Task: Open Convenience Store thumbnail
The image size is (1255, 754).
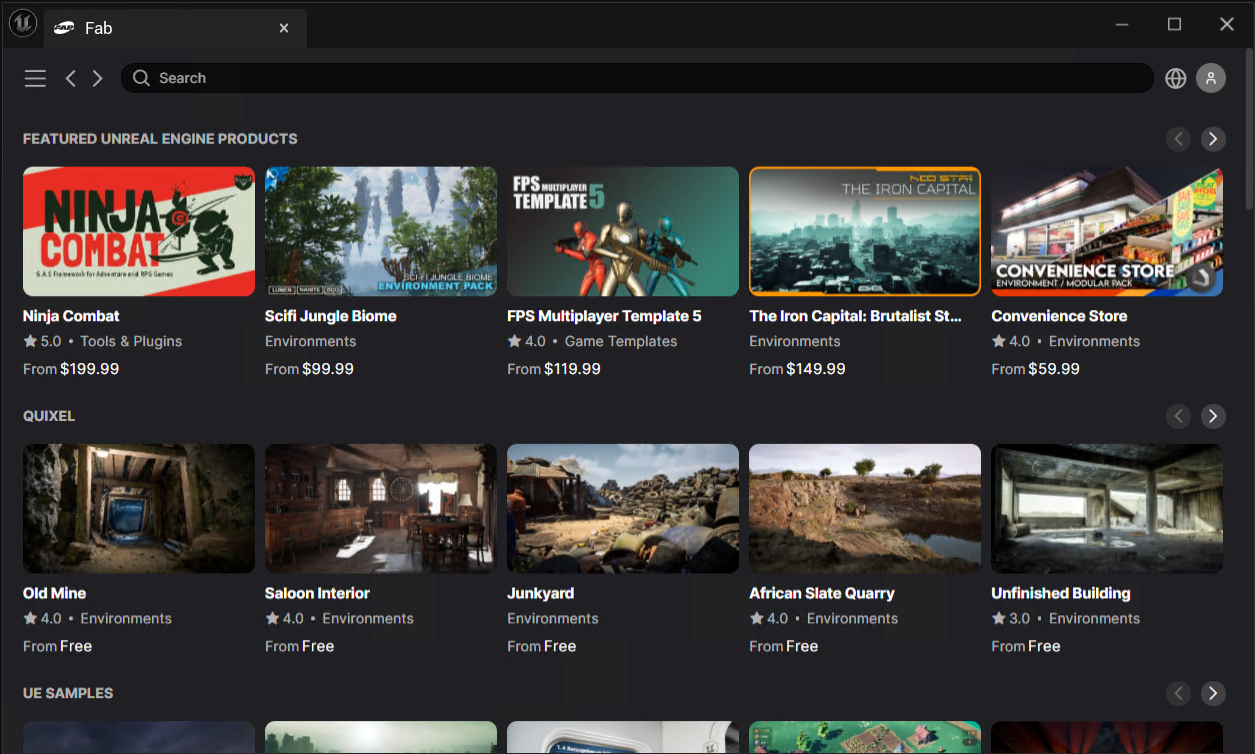Action: (x=1107, y=231)
